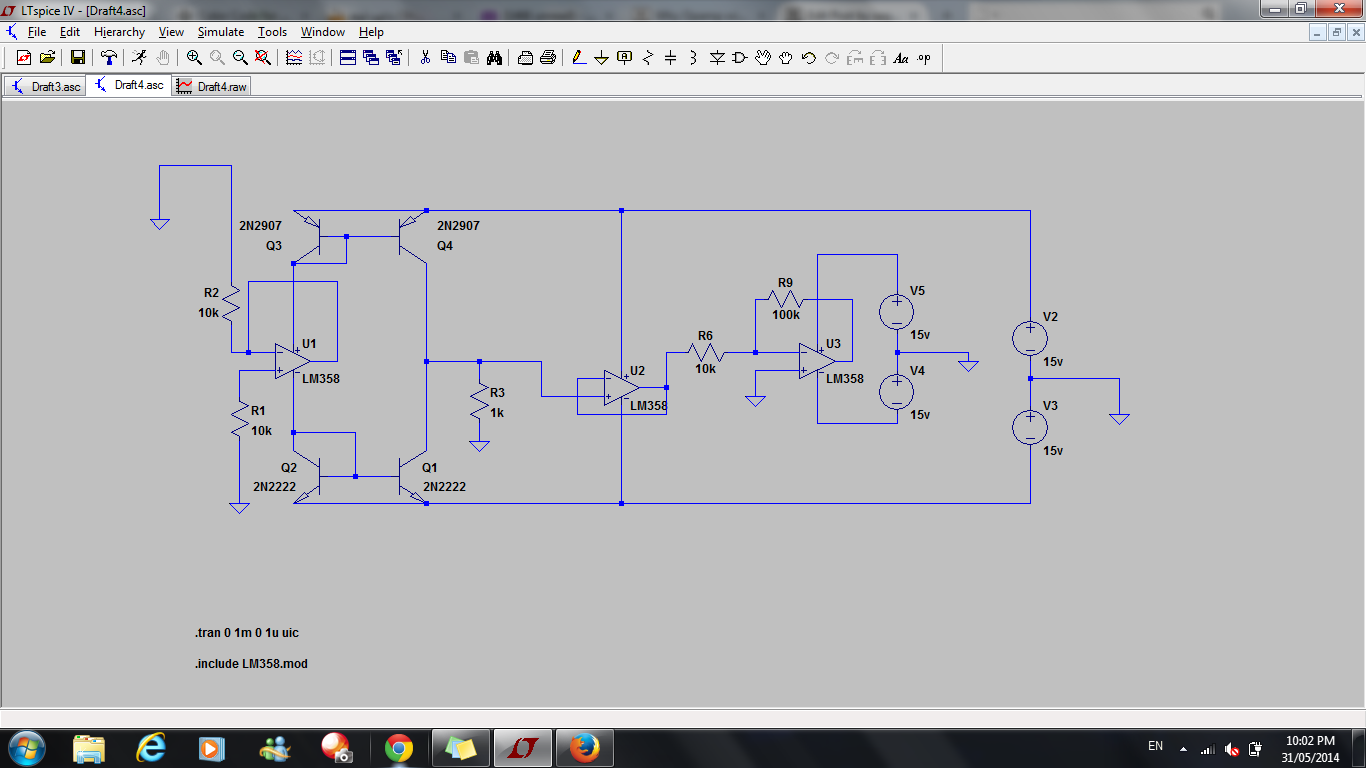Click the New Schematic toolbar icon
Screen dimensions: 1366x768
click(x=24, y=58)
